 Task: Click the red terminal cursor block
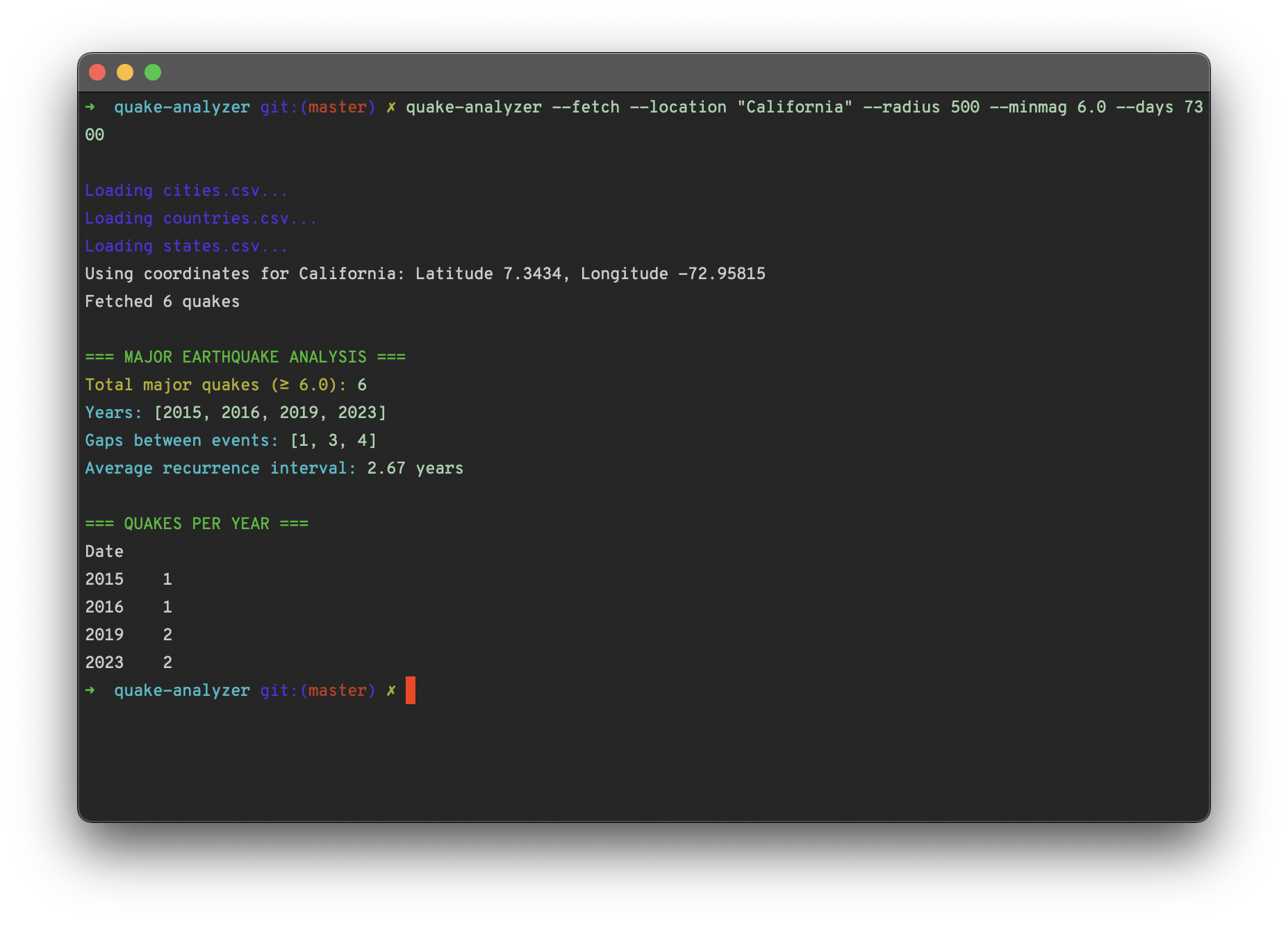(x=410, y=690)
